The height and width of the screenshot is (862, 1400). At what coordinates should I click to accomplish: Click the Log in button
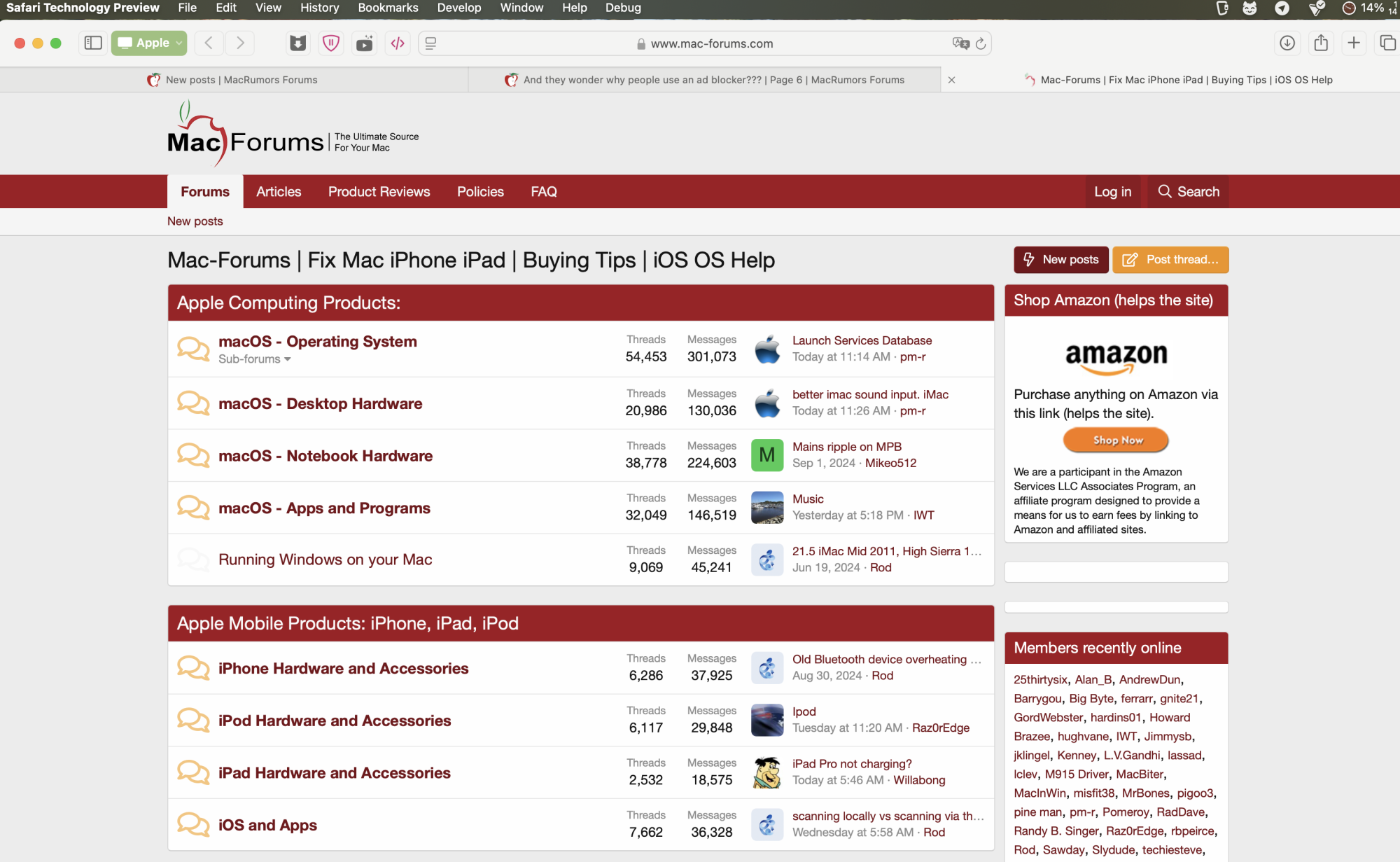coord(1112,192)
